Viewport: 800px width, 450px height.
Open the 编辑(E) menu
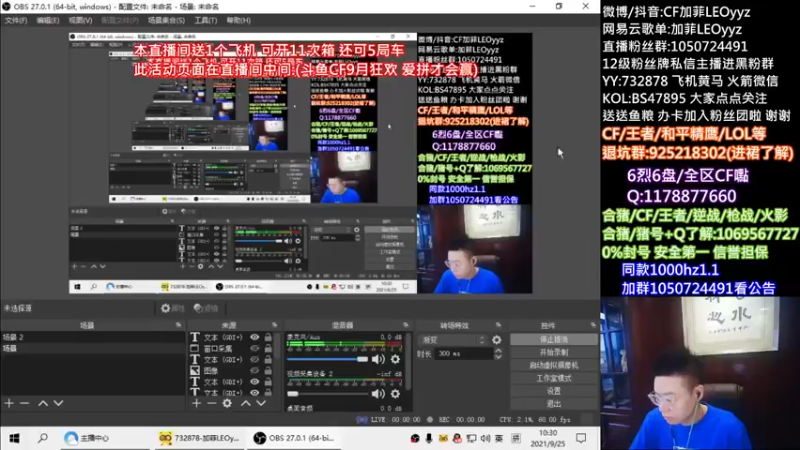(47, 20)
